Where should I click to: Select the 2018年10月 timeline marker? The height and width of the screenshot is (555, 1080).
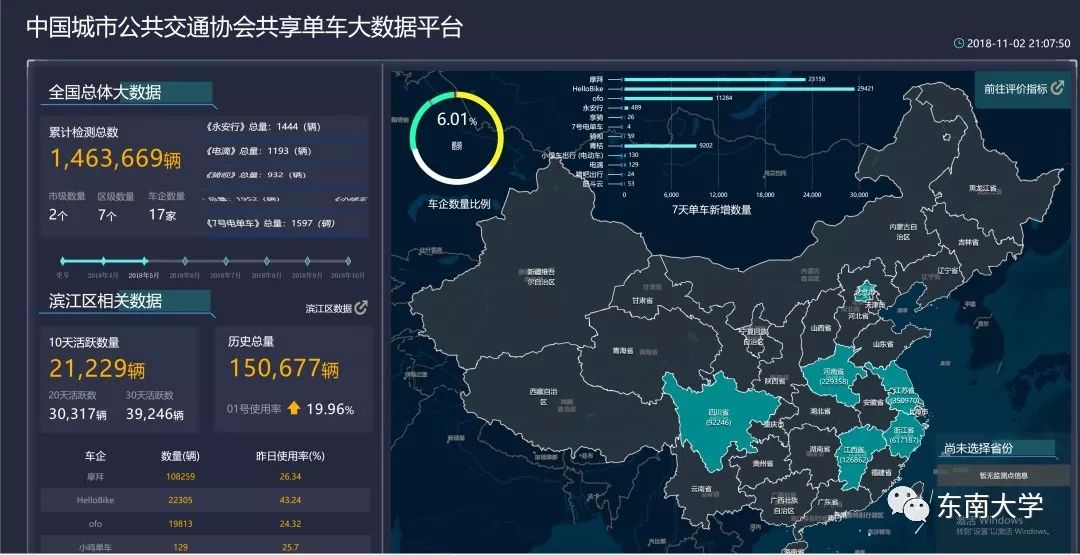click(x=348, y=261)
